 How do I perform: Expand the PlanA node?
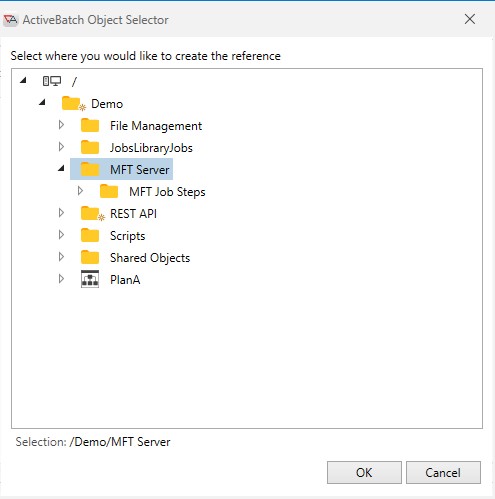click(61, 279)
